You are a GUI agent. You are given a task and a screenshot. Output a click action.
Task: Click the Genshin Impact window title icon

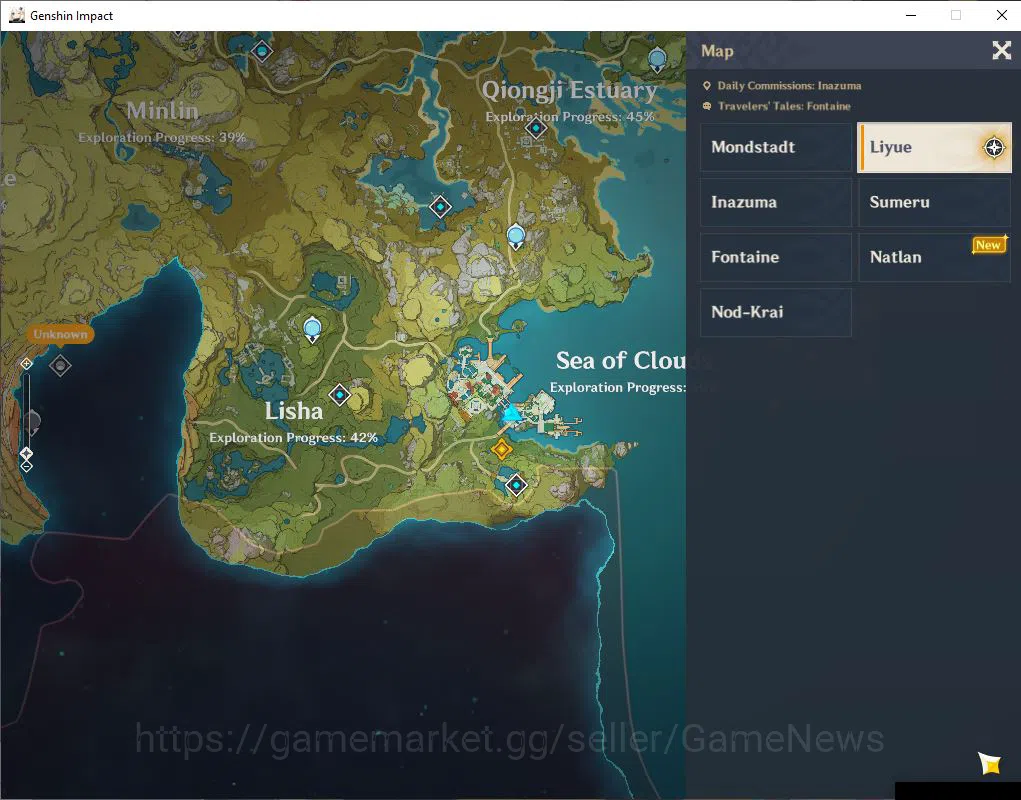tap(17, 15)
